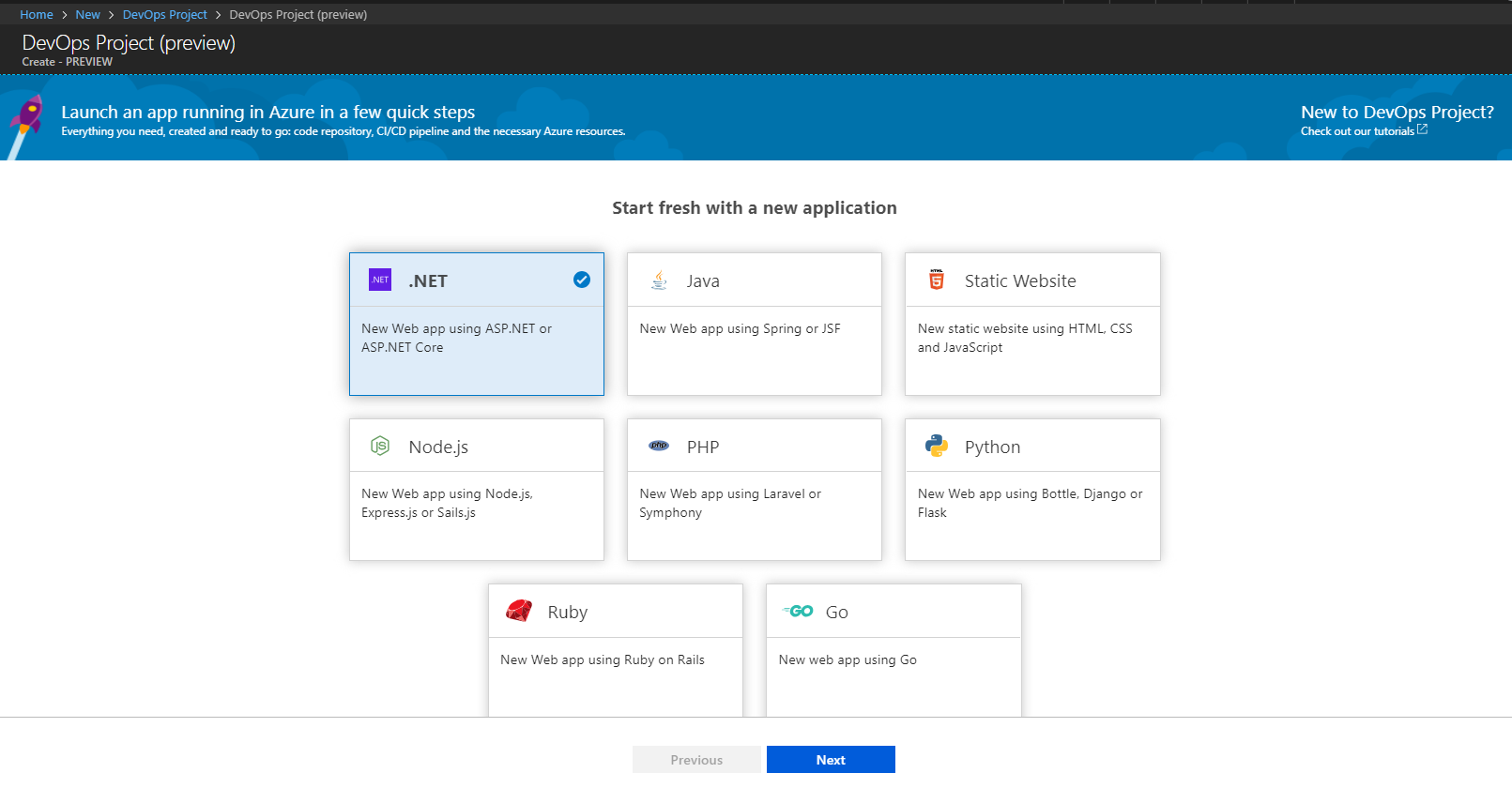This screenshot has width=1512, height=788.
Task: Select the Go card title
Action: click(x=837, y=612)
